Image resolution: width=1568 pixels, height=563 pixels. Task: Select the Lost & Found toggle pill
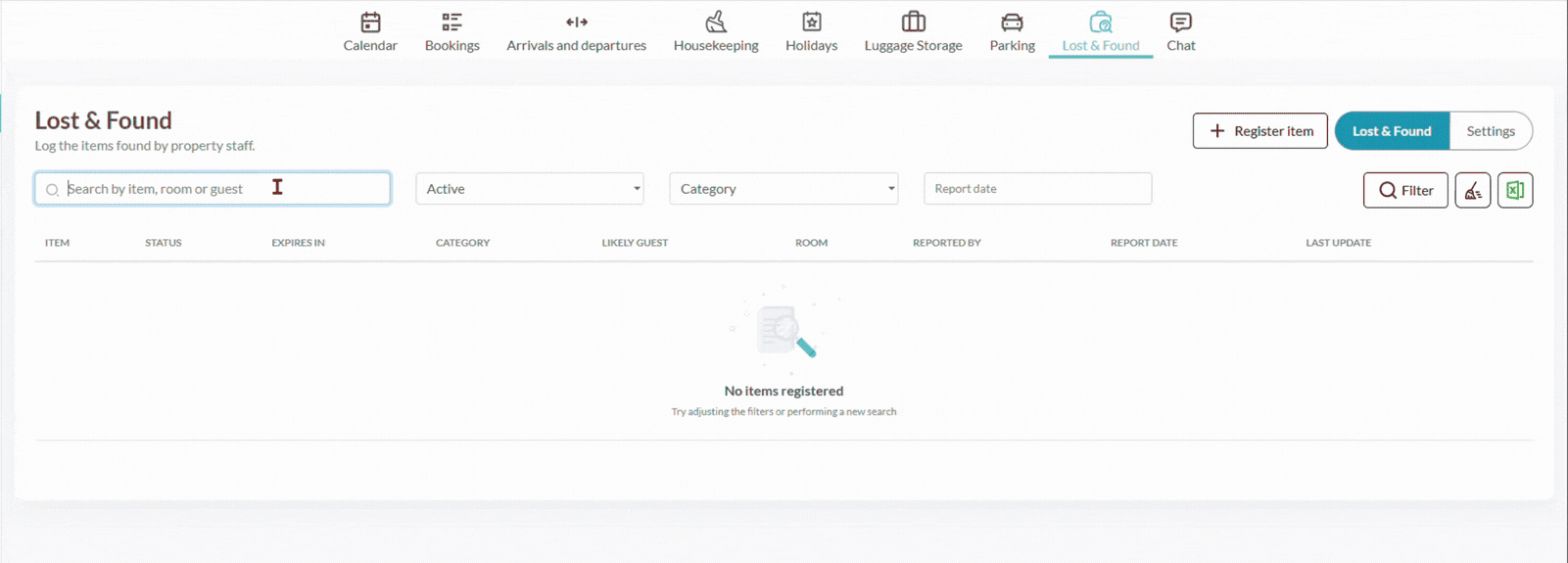[1392, 131]
